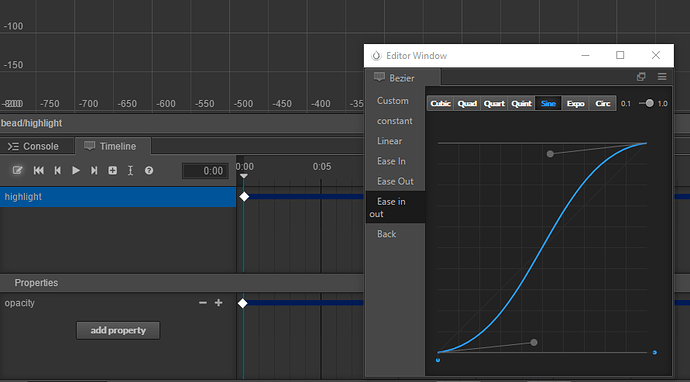The width and height of the screenshot is (690, 382).
Task: Switch to the Console tab
Action: pyautogui.click(x=33, y=146)
